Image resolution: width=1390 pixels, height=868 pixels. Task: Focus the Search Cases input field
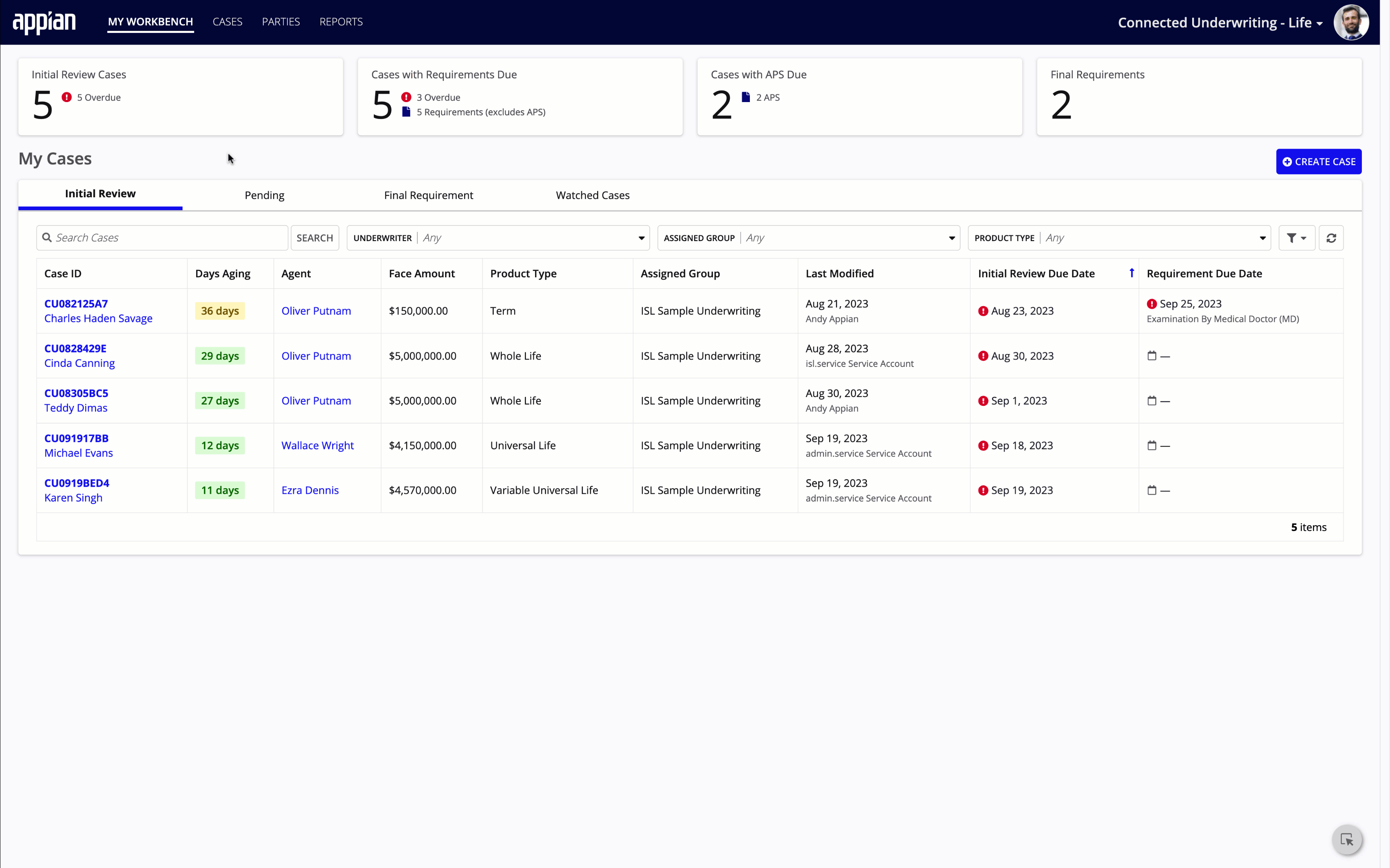(162, 237)
